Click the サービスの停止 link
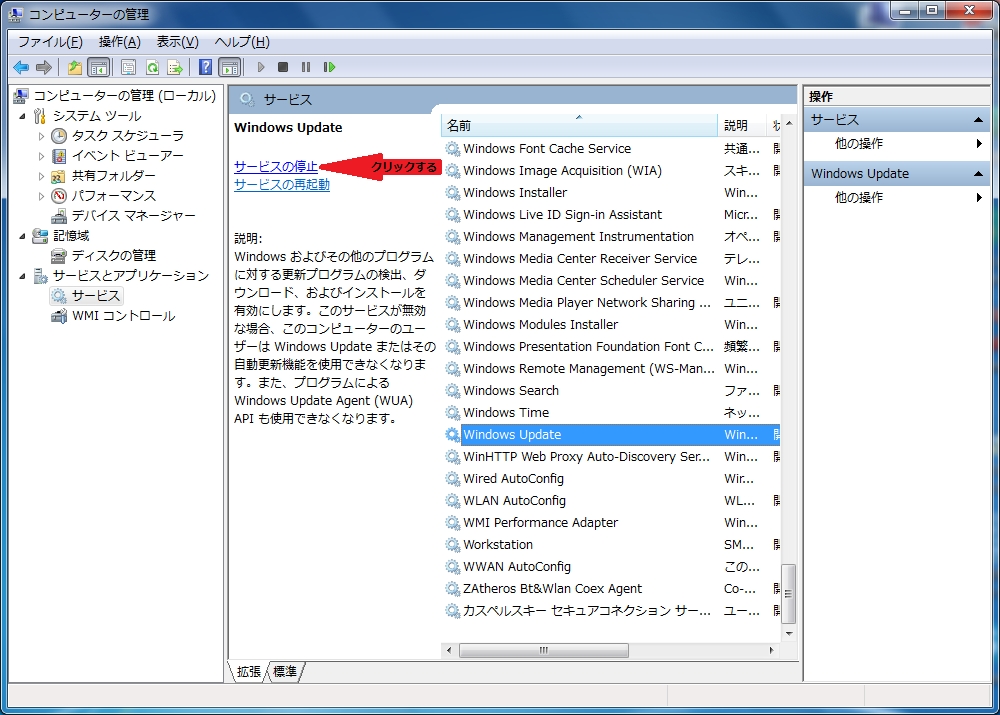This screenshot has width=1000, height=715. pos(276,166)
